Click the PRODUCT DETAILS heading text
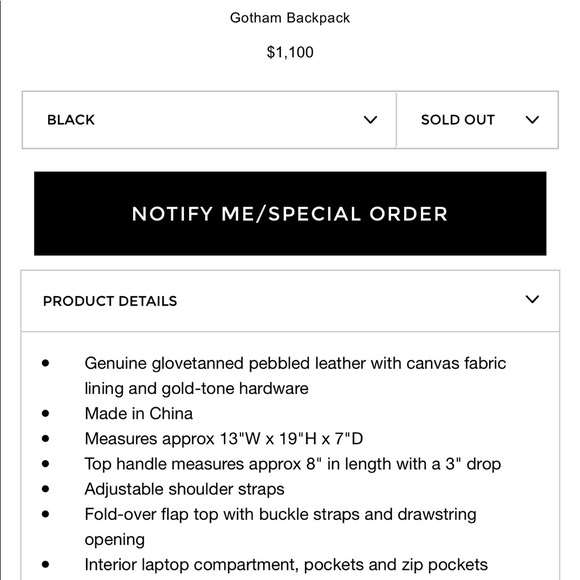 110,301
